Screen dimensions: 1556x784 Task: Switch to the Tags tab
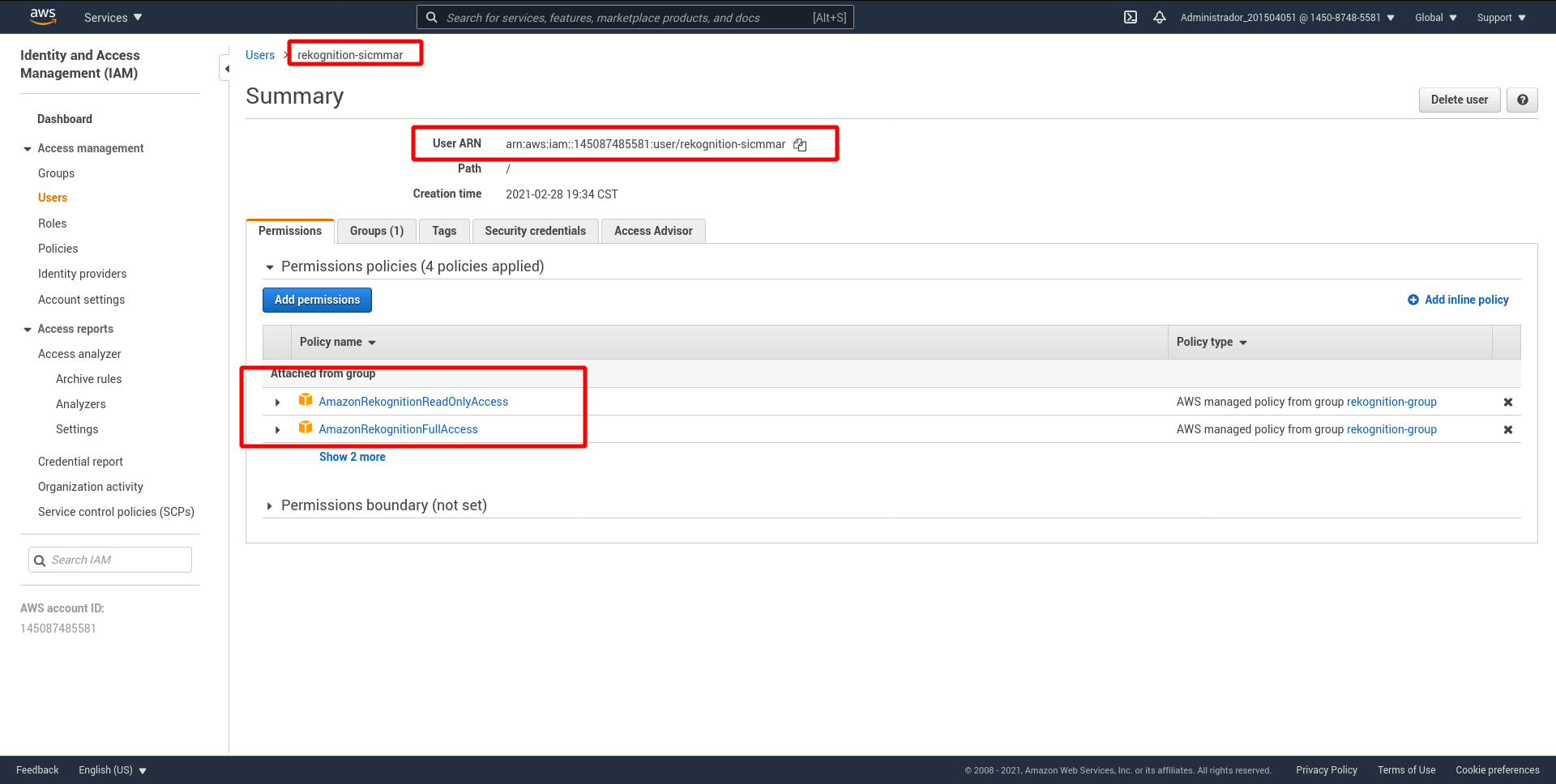coord(444,231)
